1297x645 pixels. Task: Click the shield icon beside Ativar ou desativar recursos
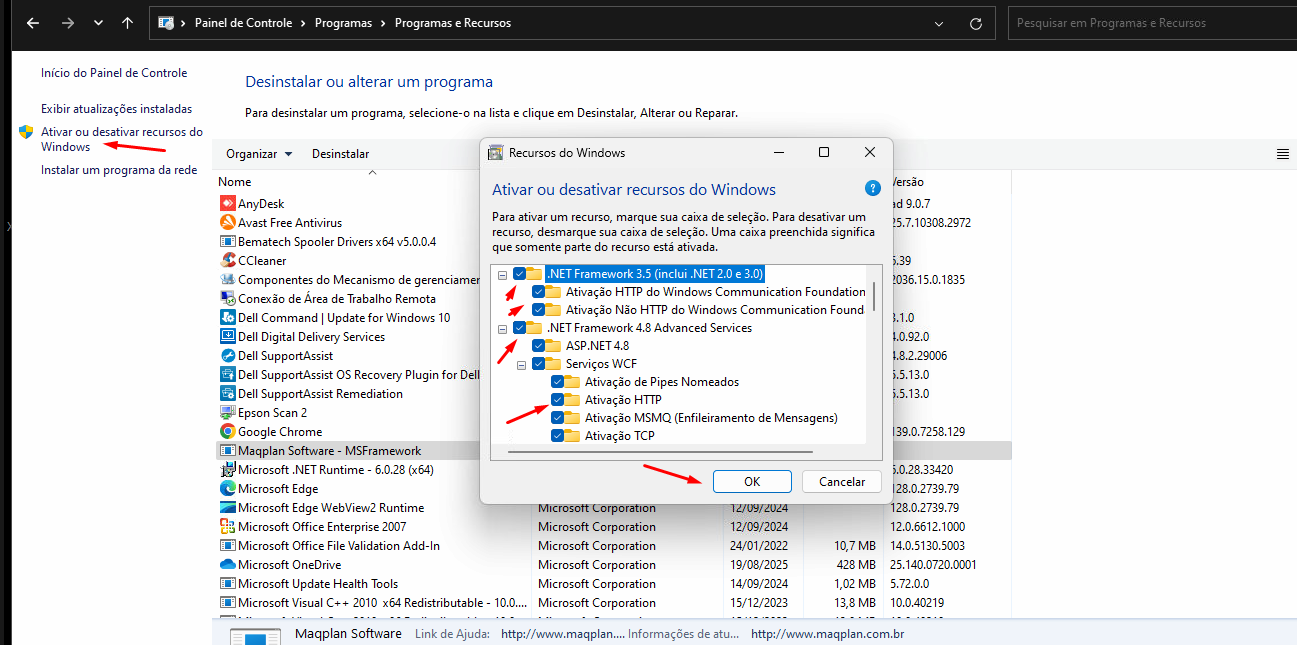(x=27, y=132)
